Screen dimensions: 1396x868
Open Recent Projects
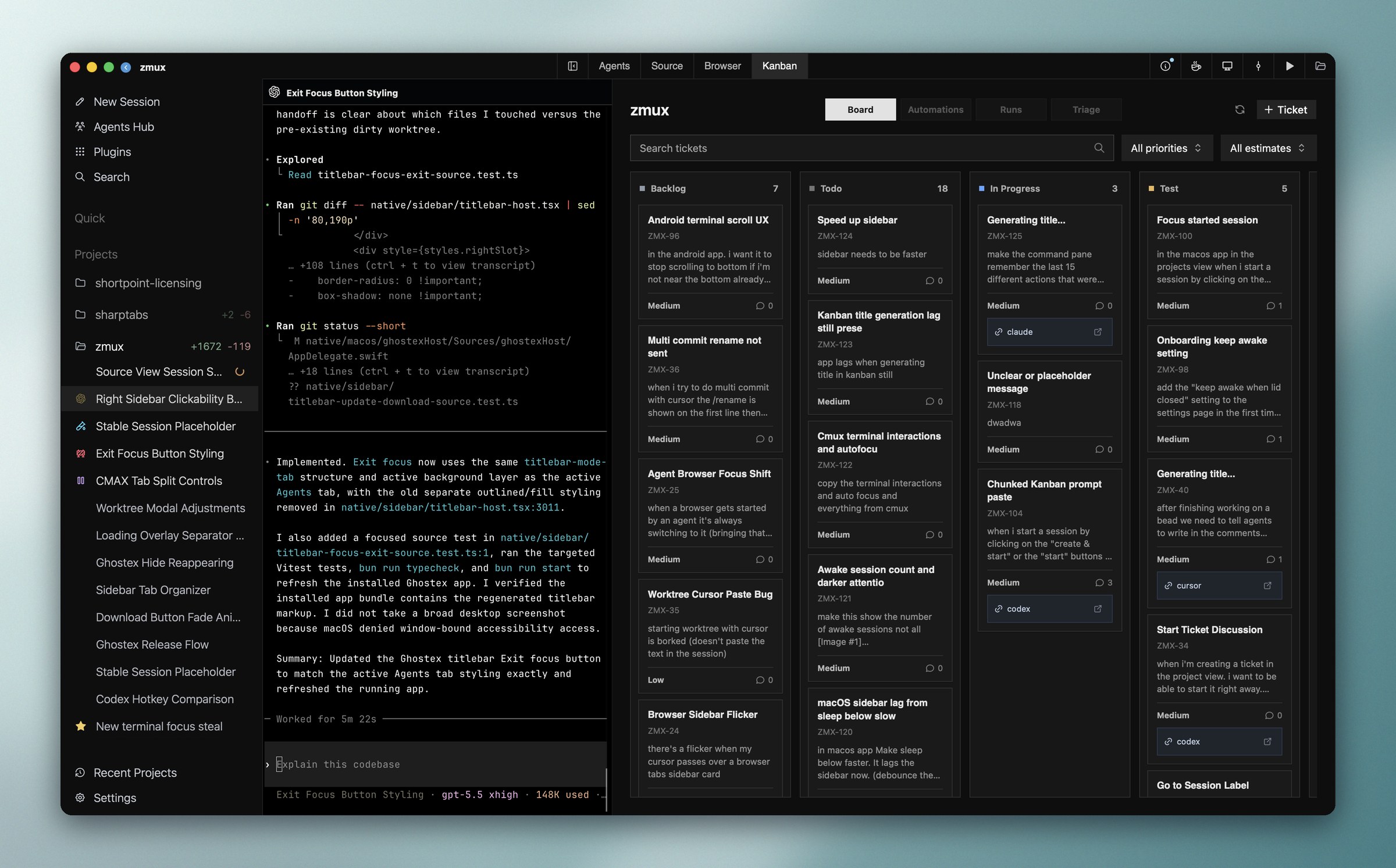pos(135,773)
